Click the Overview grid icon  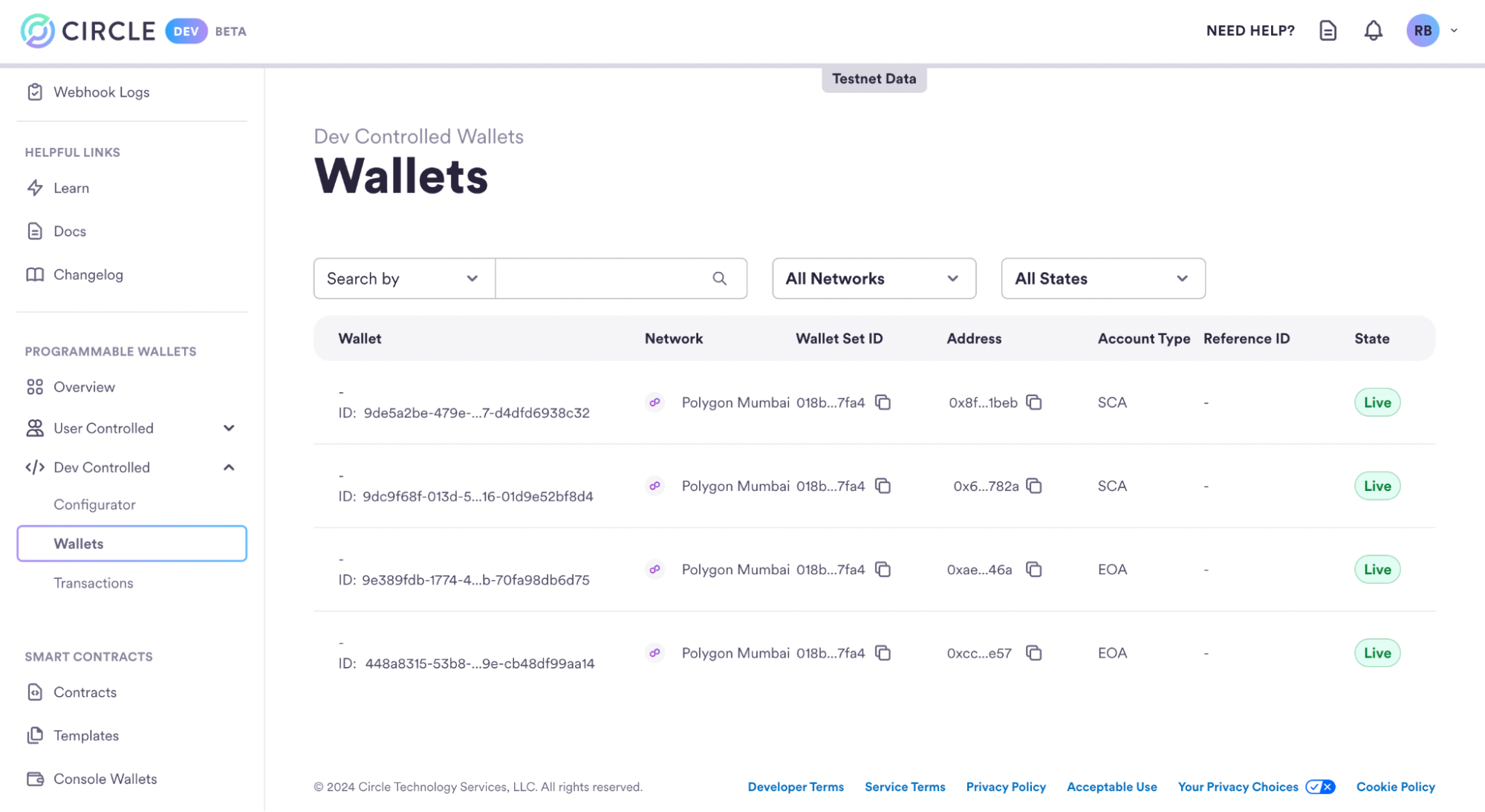(x=35, y=386)
